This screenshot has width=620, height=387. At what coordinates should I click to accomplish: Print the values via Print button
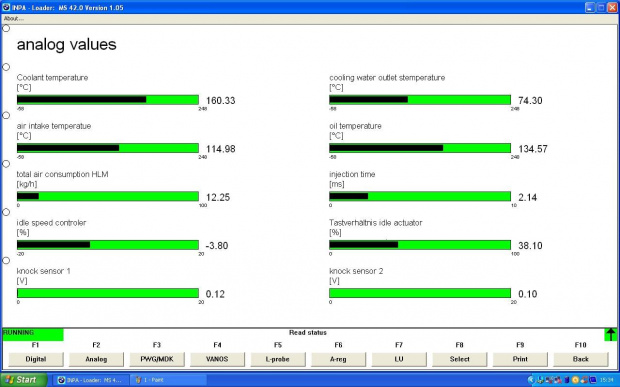(x=520, y=359)
